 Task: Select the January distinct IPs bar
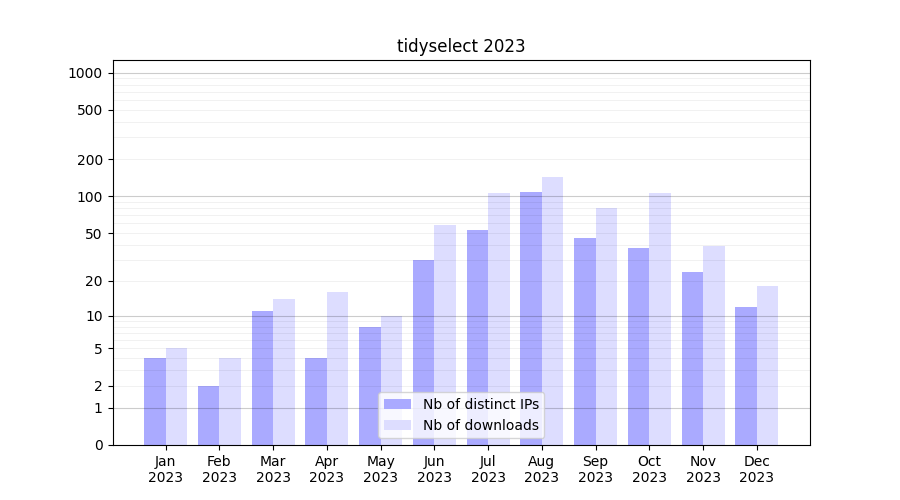155,401
